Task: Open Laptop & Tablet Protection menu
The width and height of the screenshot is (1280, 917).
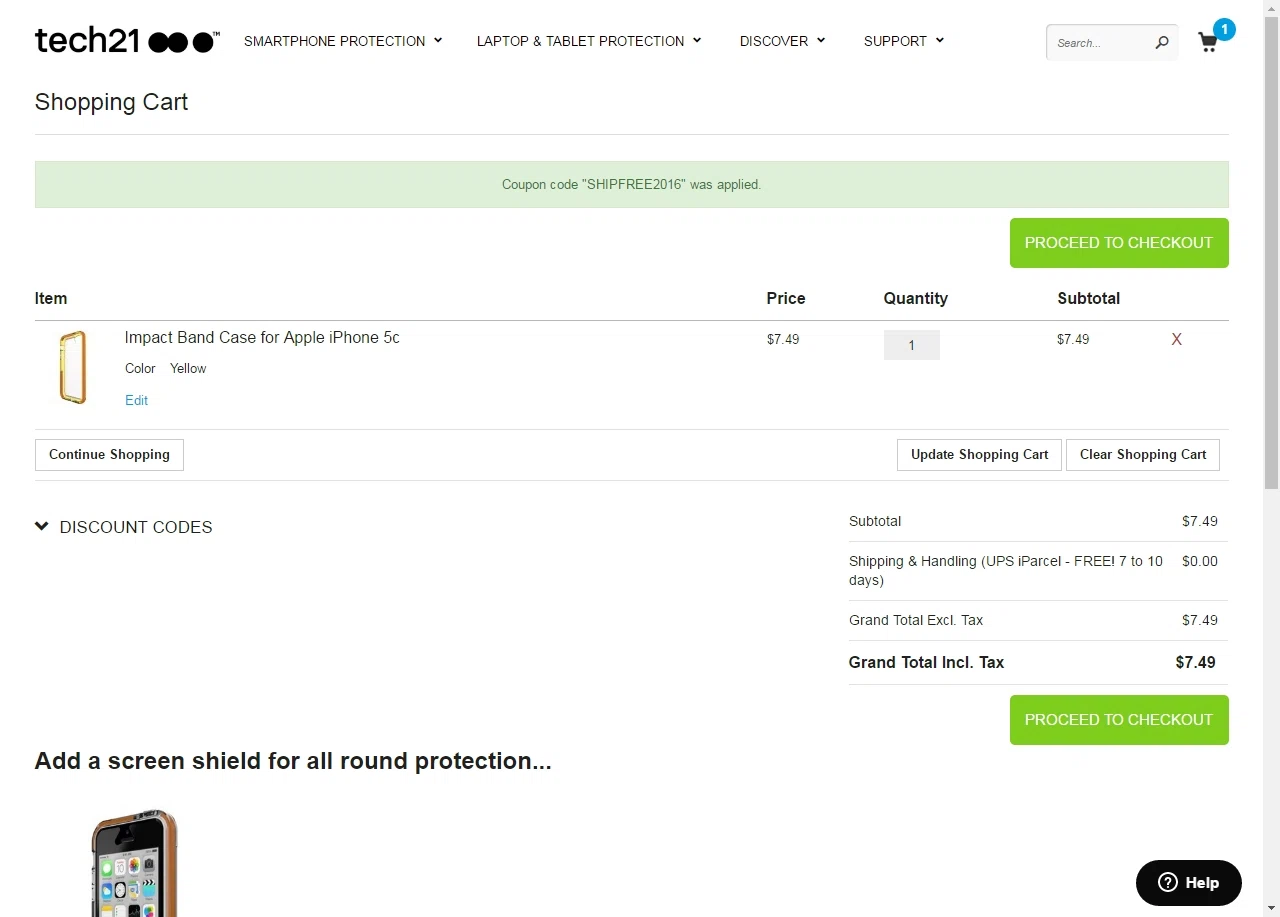Action: (x=589, y=41)
